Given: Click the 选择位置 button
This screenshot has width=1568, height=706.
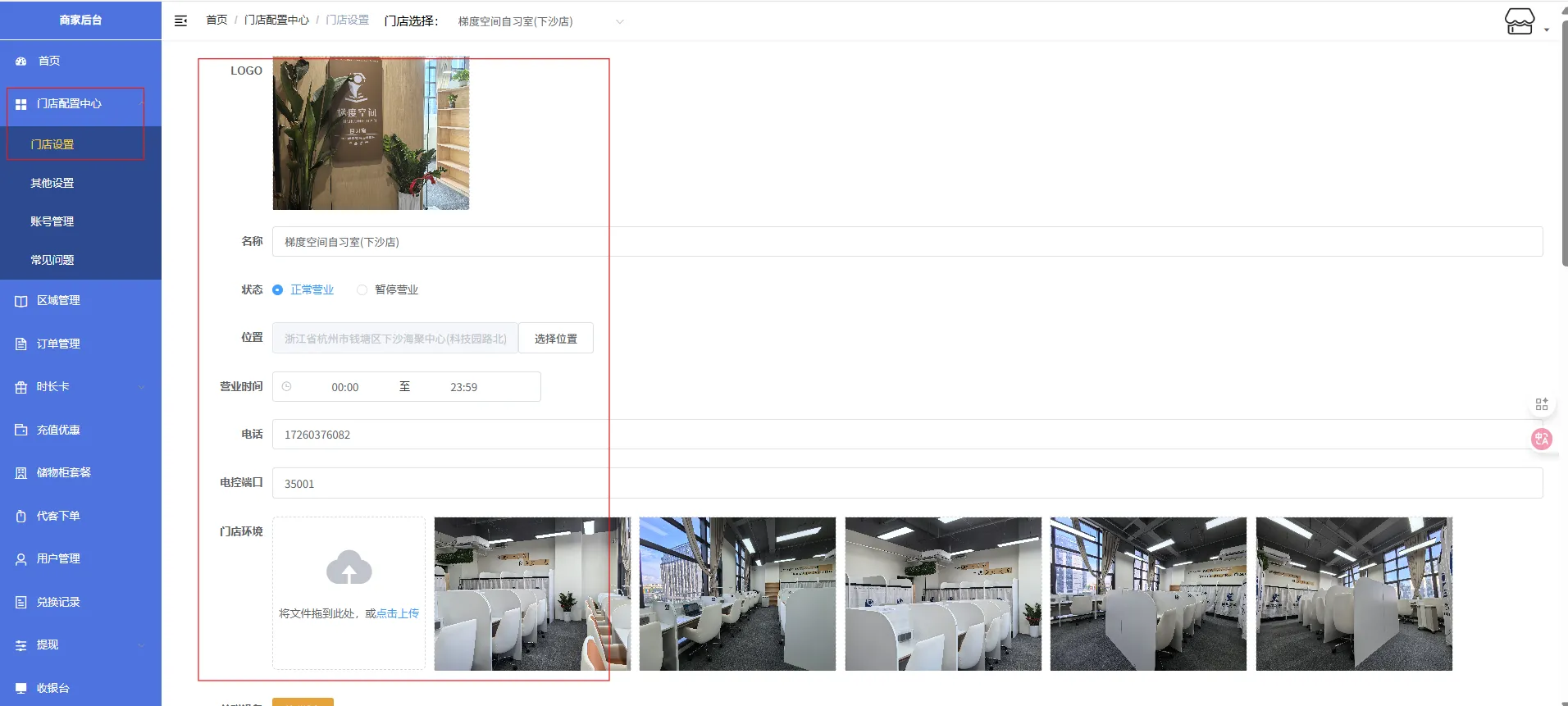Looking at the screenshot, I should pos(555,339).
